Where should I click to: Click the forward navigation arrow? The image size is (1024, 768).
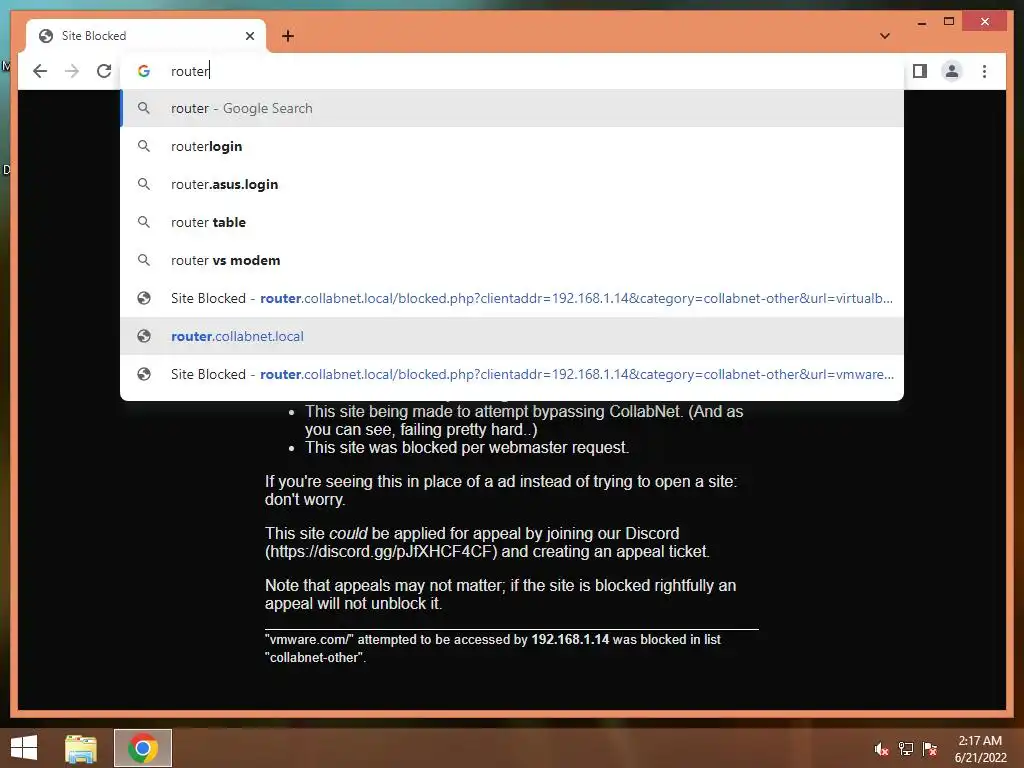point(72,71)
